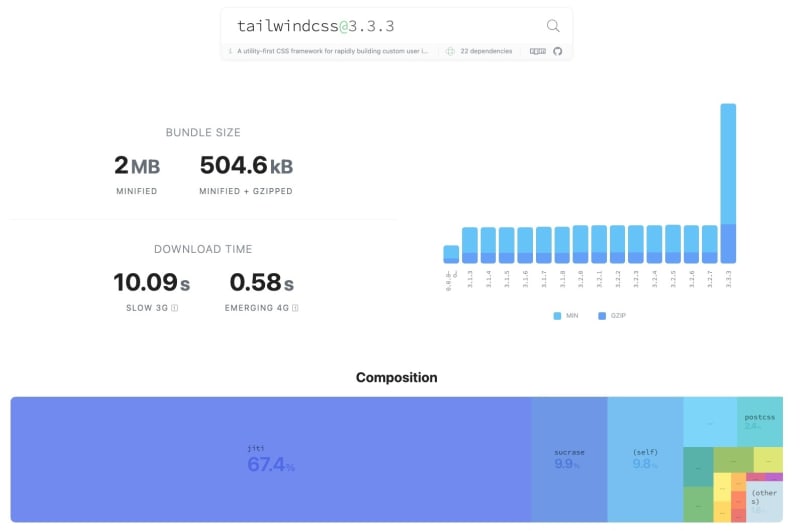Click the EMERGING 4G label

pyautogui.click(x=257, y=308)
